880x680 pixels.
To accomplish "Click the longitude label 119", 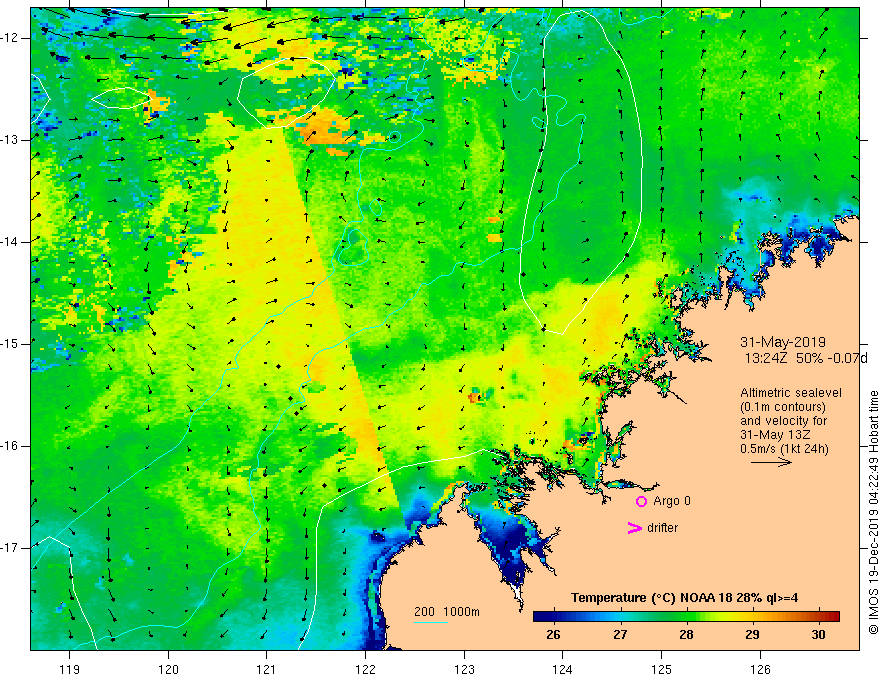I will pyautogui.click(x=70, y=669).
